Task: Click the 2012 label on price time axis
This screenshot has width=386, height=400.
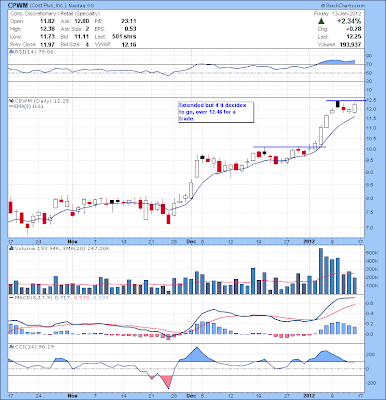Action: point(308,241)
